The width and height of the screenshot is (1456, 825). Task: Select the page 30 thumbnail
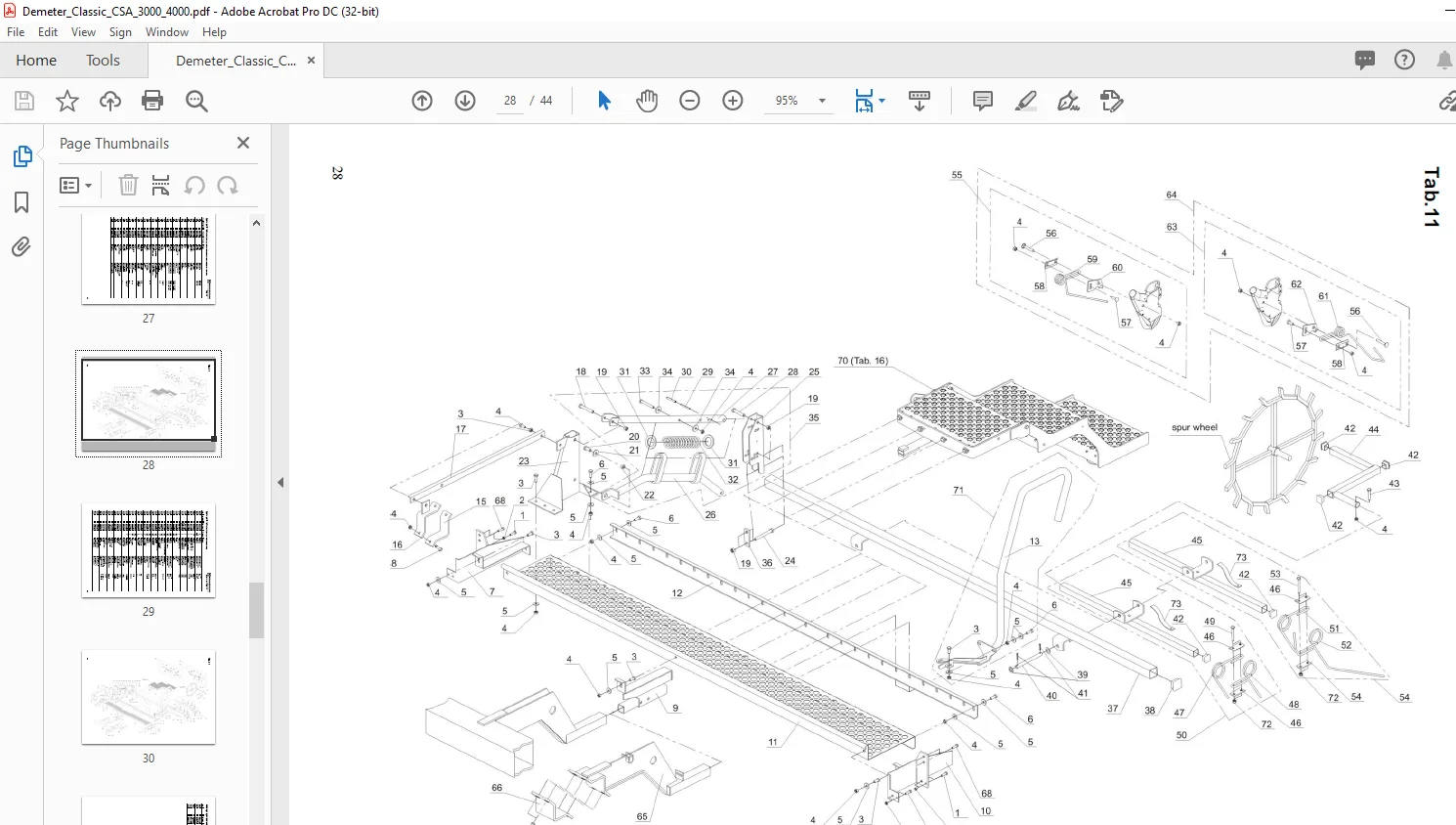(x=149, y=697)
